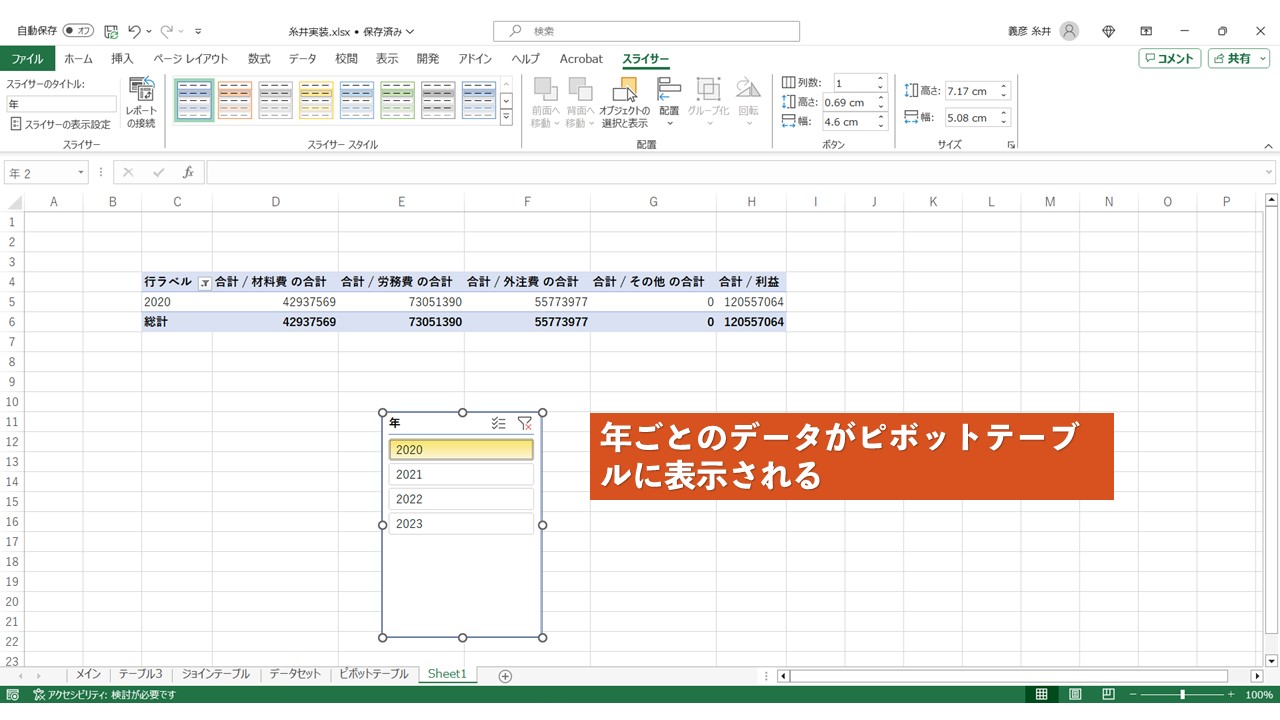Click the save icon in title bar

pyautogui.click(x=111, y=32)
